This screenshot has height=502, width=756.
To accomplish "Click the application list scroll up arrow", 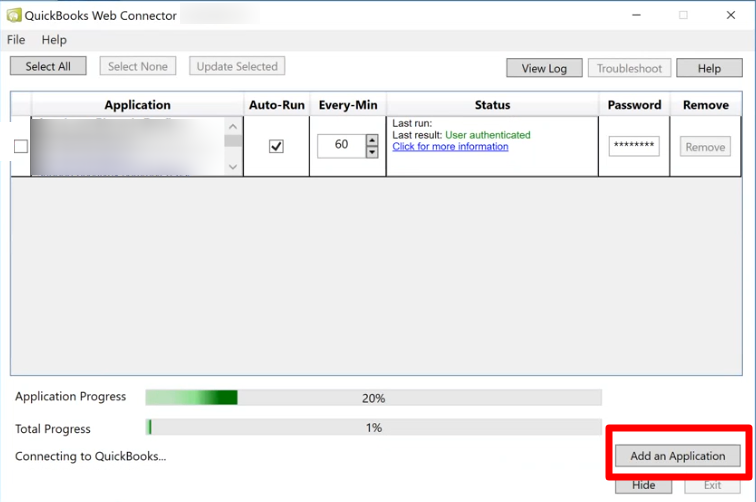I will tap(233, 126).
